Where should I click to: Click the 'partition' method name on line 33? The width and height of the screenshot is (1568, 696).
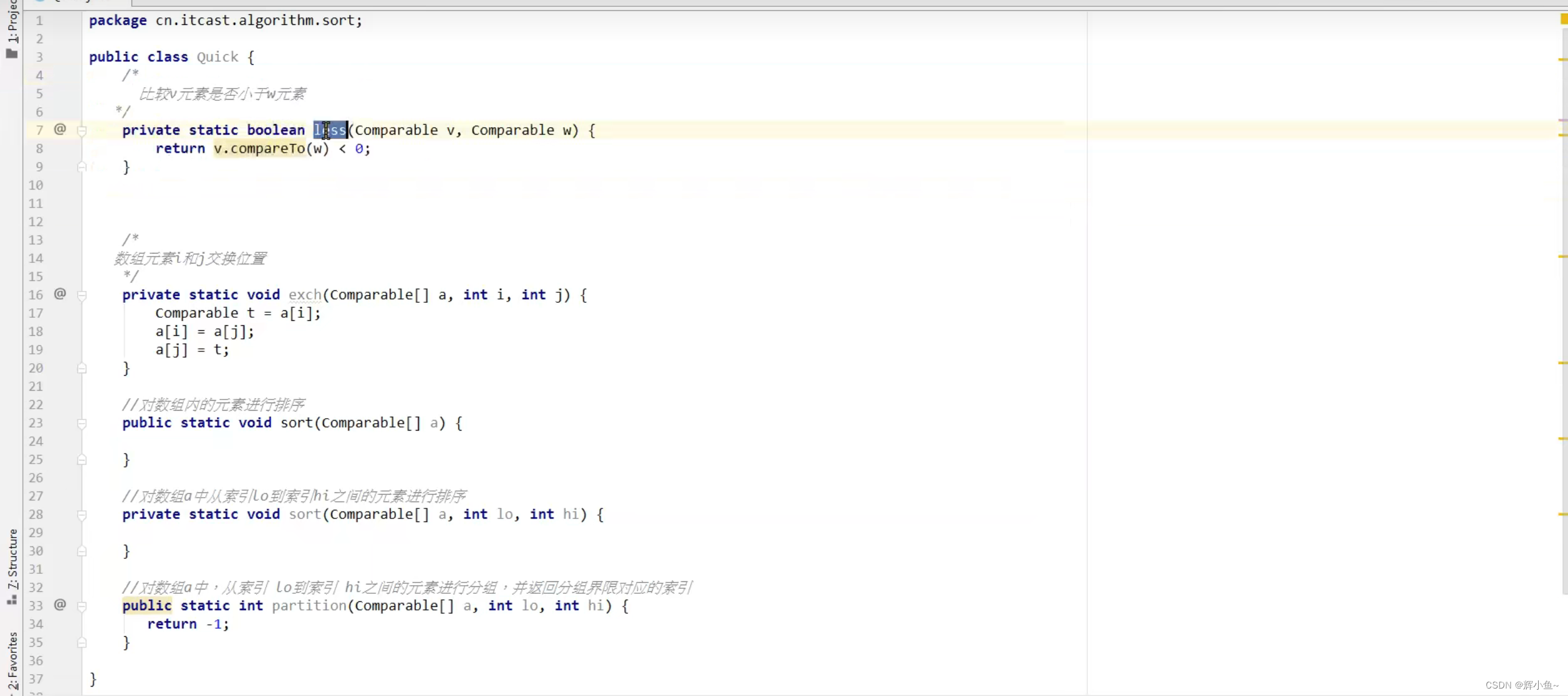pos(309,606)
